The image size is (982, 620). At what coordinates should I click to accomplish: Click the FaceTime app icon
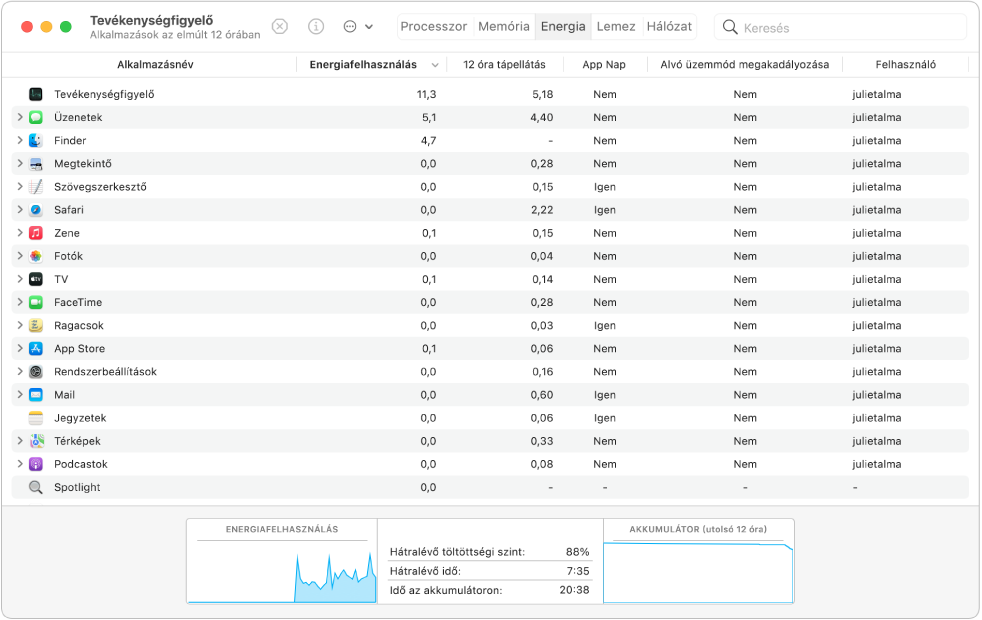click(36, 302)
